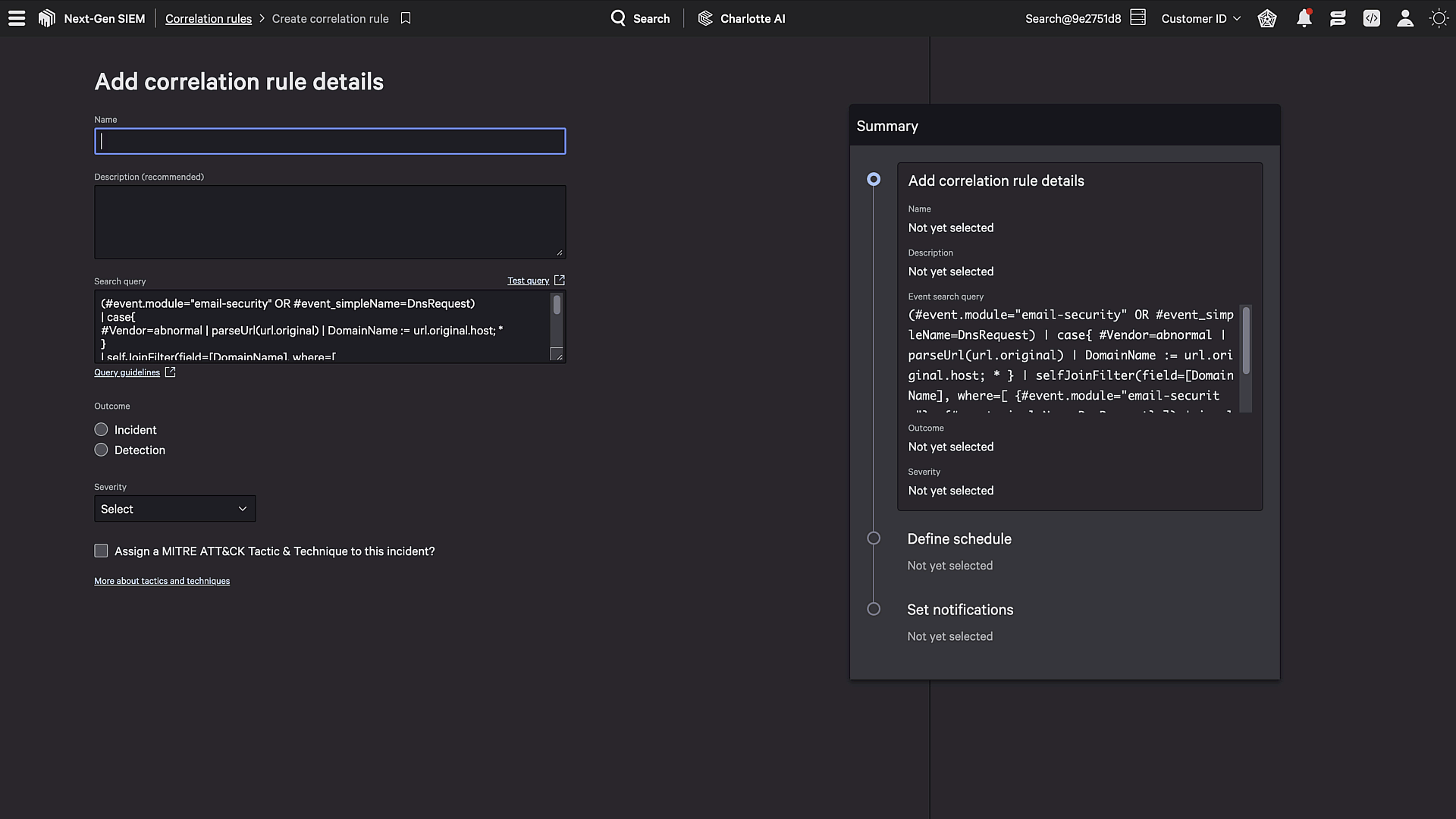Click the Search magnifier icon
Viewport: 1456px width, 819px height.
coord(618,18)
